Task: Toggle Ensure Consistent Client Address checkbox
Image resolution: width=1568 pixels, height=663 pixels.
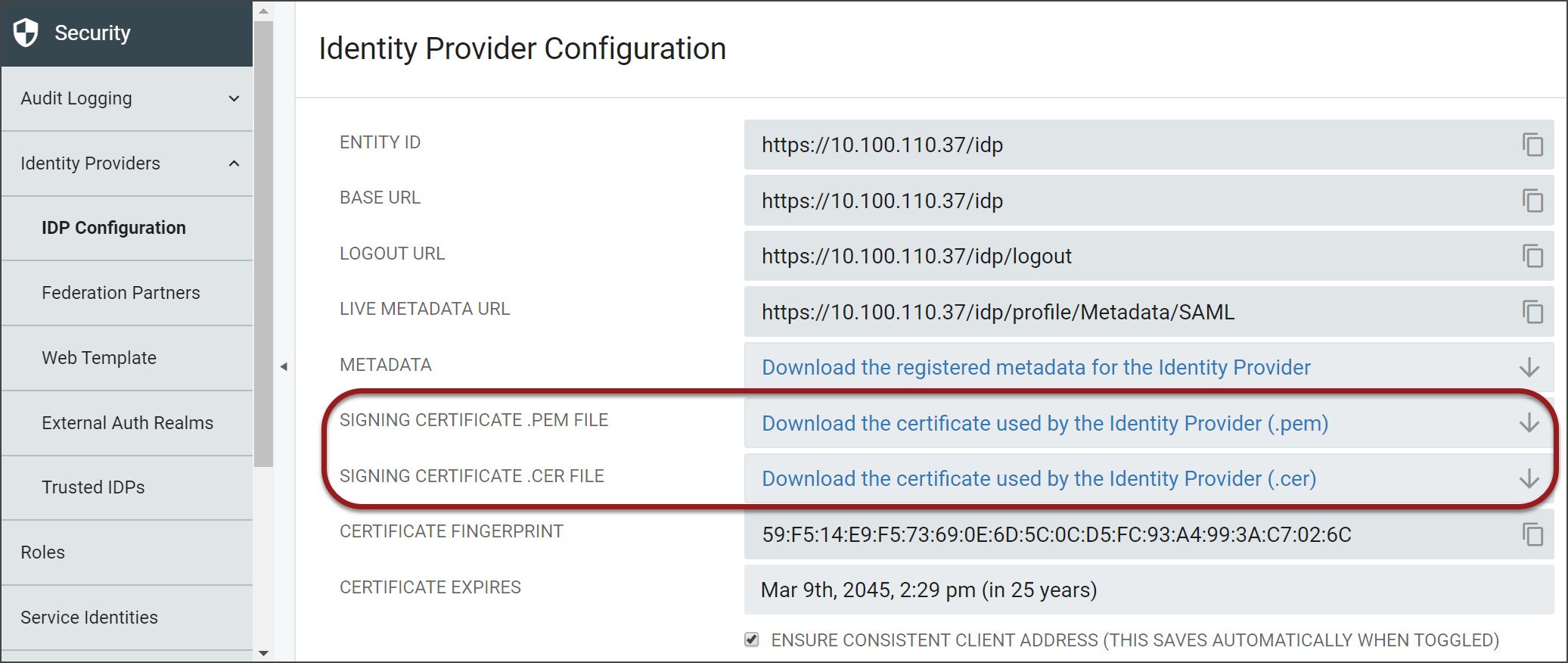Action: coord(751,640)
